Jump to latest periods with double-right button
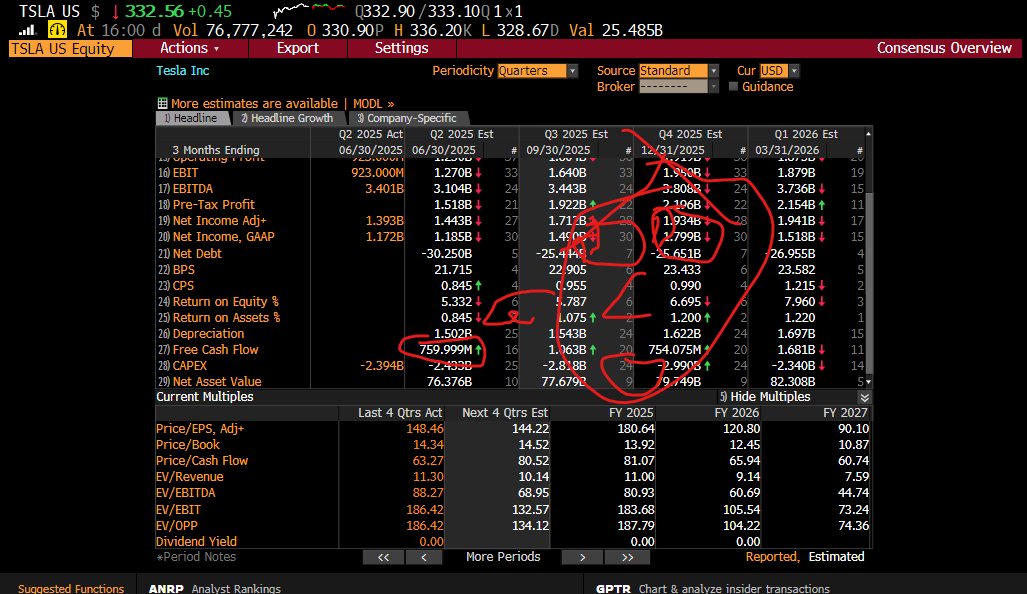The image size is (1027, 594). 627,557
